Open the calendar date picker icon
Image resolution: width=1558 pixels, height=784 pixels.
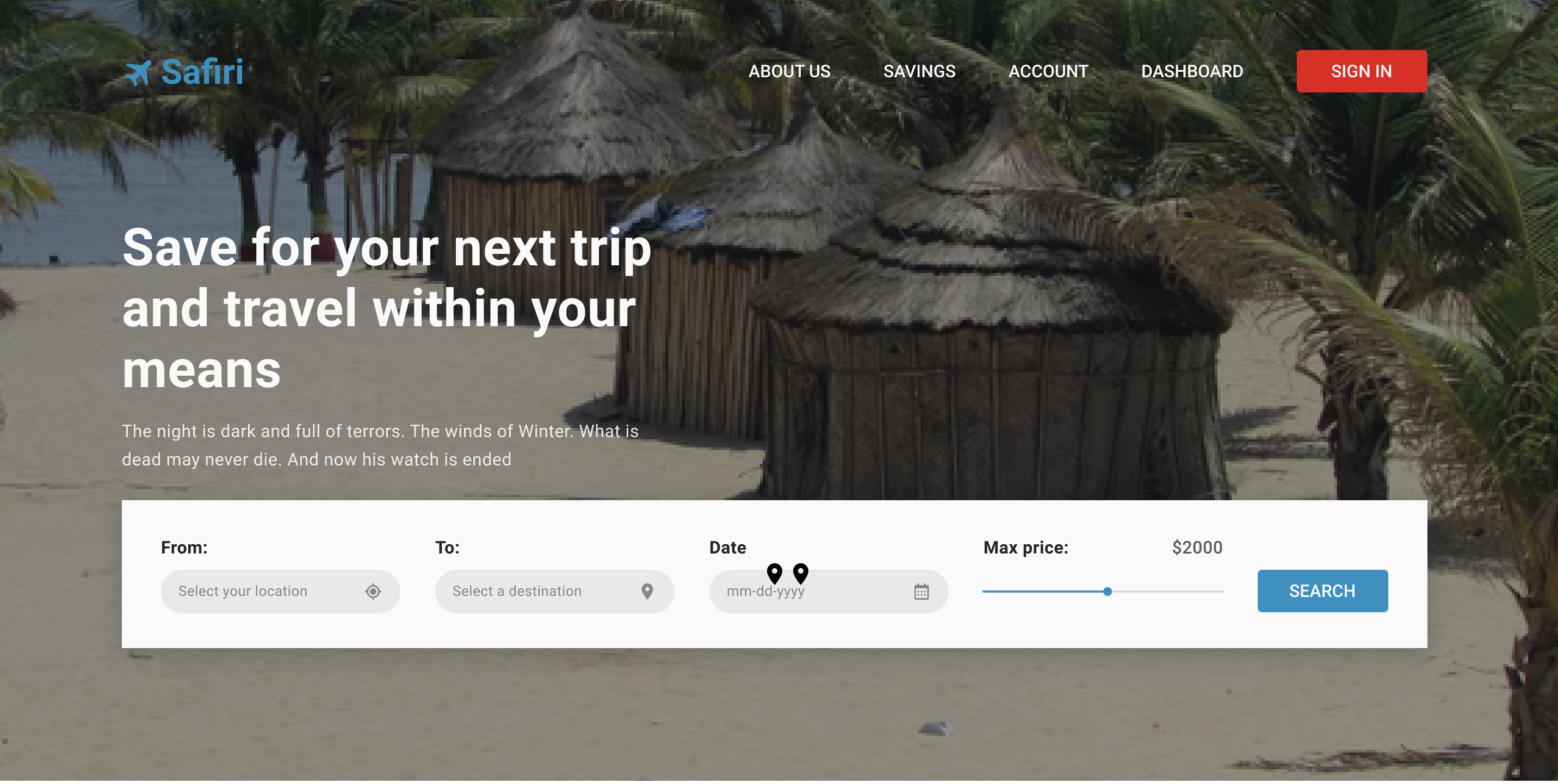(x=921, y=592)
